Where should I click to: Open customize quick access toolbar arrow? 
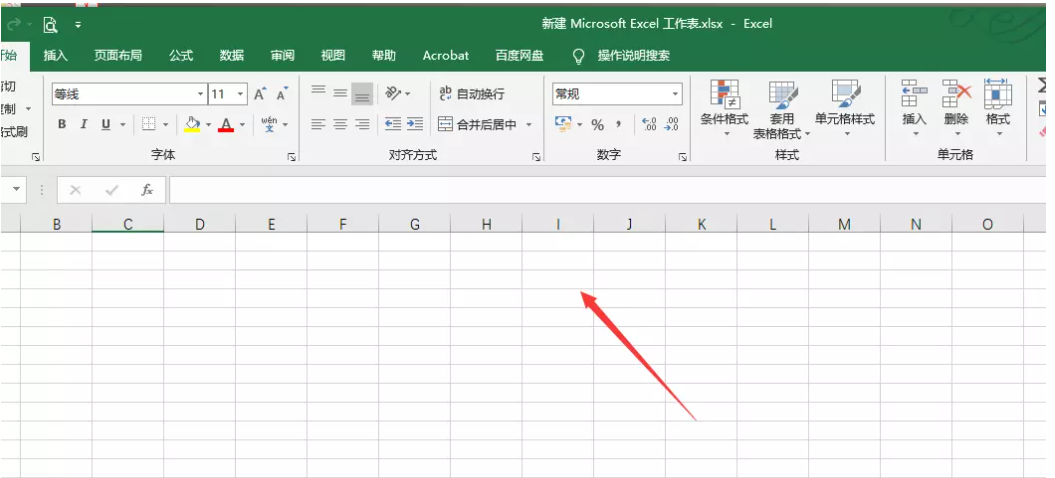coord(78,25)
